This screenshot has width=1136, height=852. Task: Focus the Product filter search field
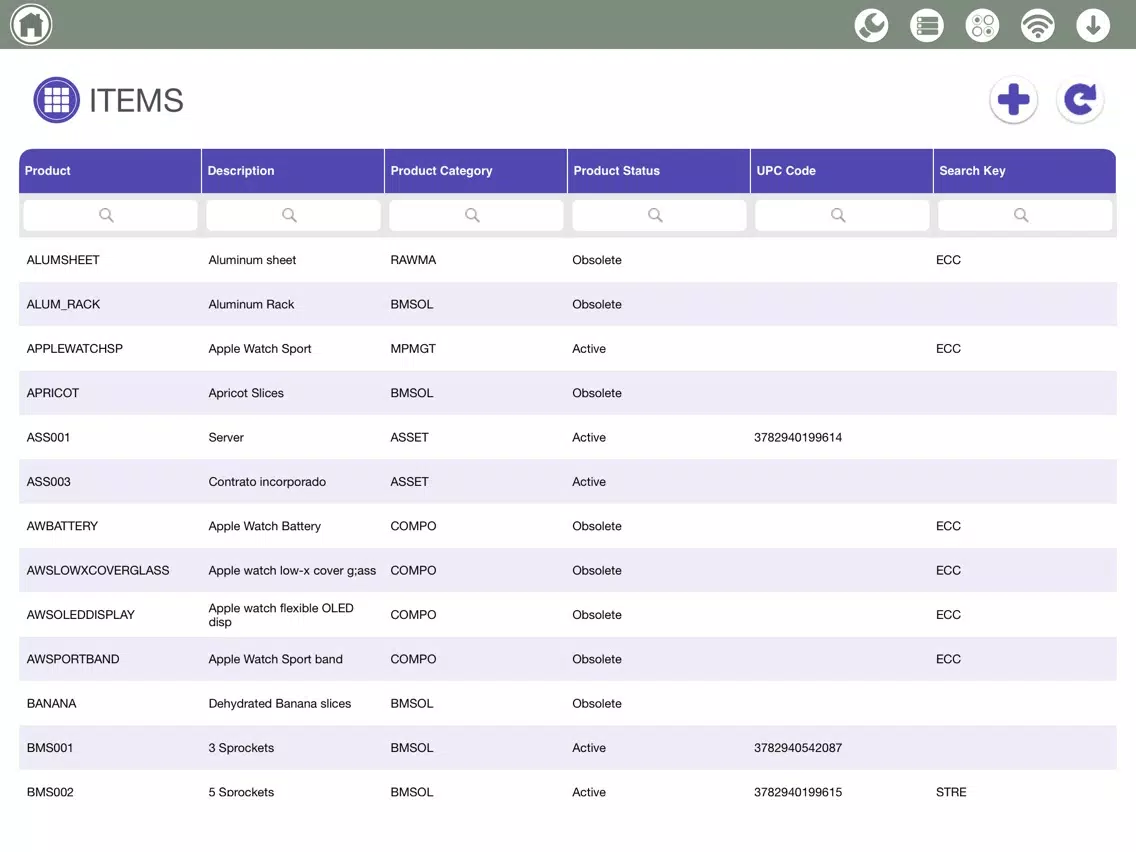[x=110, y=215]
